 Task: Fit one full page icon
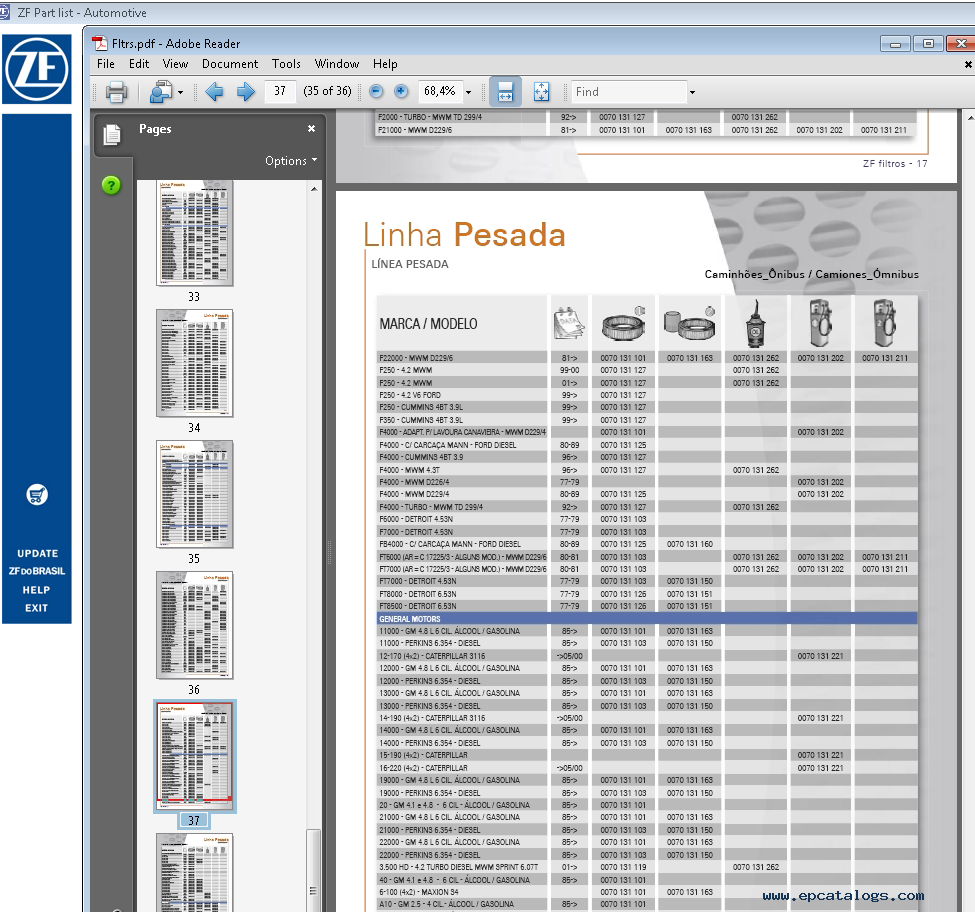(542, 92)
